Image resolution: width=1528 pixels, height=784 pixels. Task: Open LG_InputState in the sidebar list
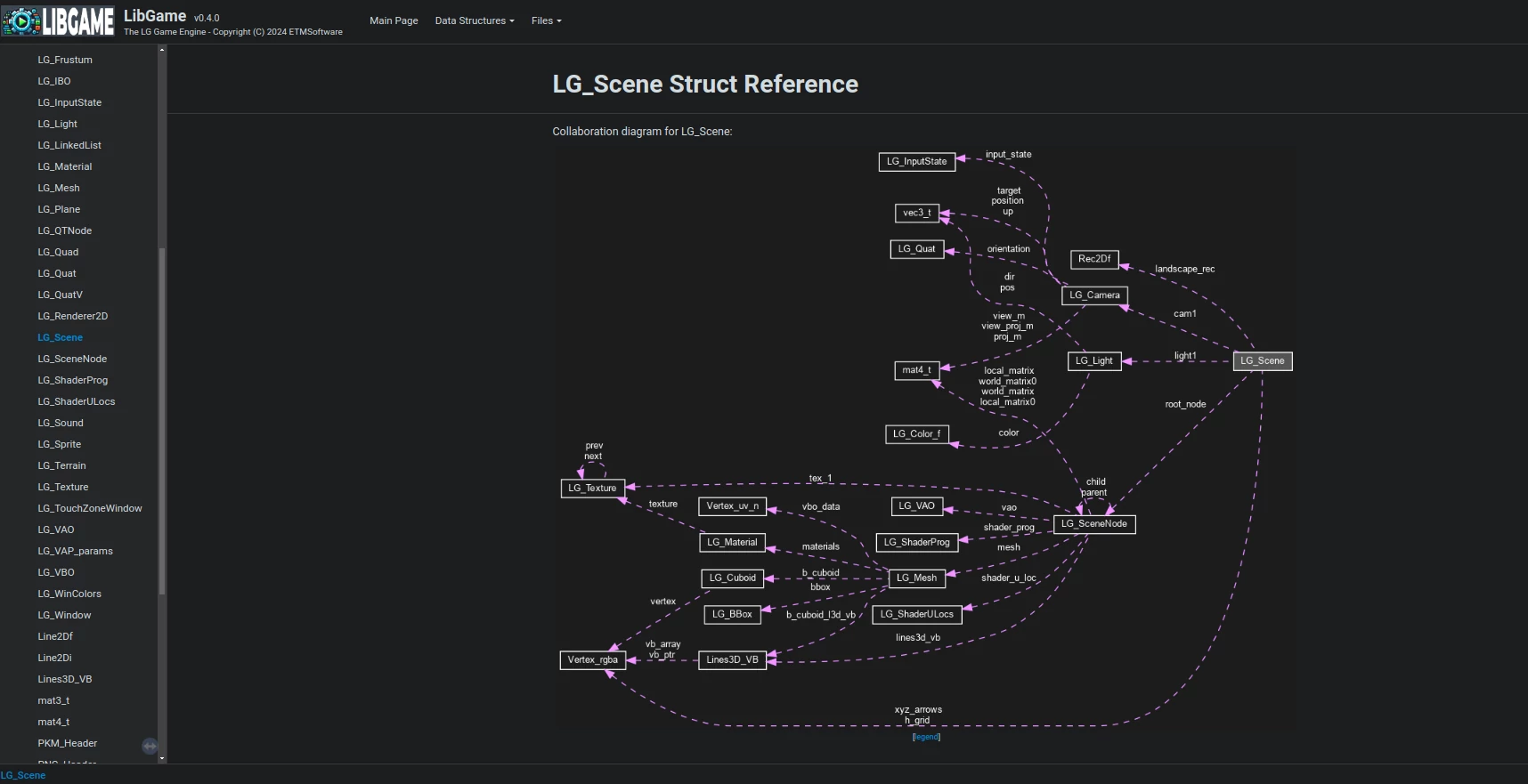(x=69, y=102)
